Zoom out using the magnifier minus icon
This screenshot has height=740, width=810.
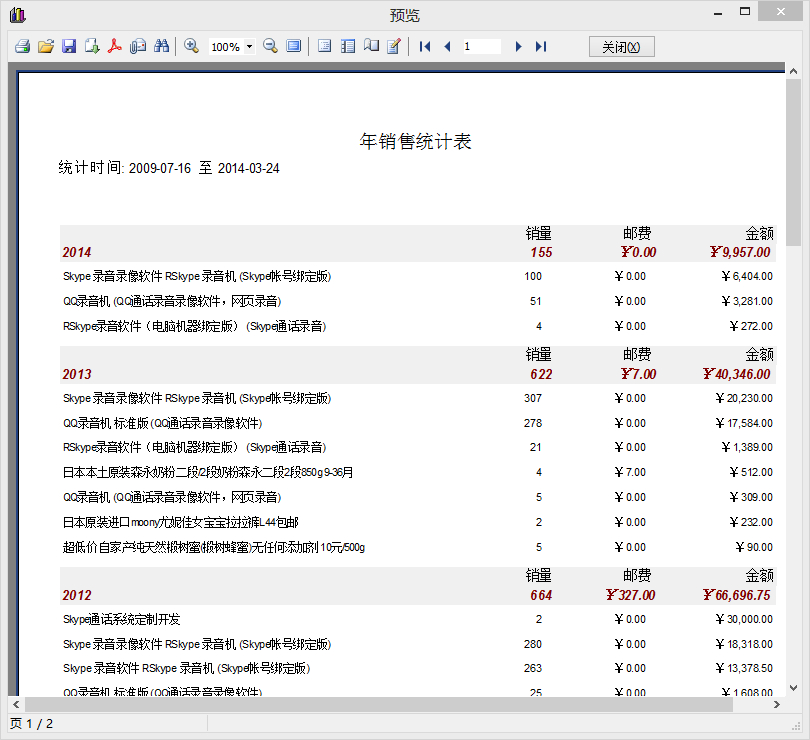pyautogui.click(x=270, y=47)
